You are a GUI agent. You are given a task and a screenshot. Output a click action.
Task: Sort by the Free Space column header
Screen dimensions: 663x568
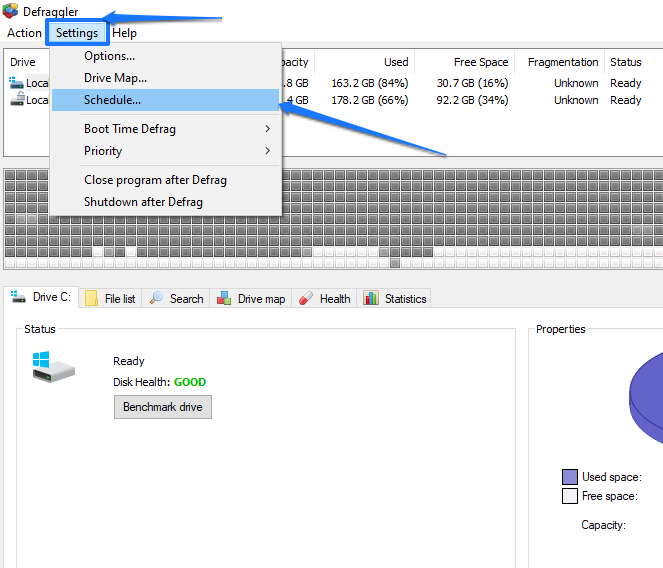(x=481, y=62)
